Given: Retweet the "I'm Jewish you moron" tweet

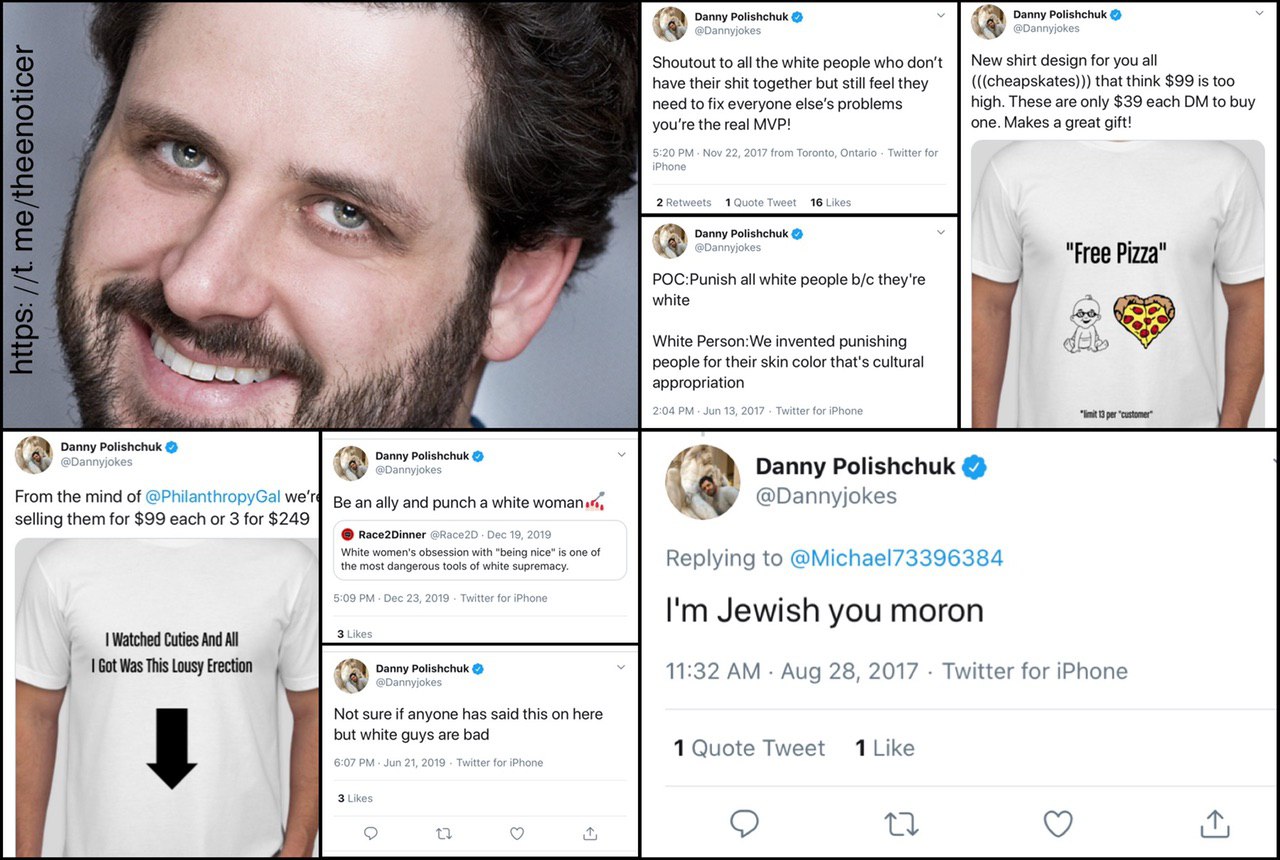Looking at the screenshot, I should click(x=901, y=823).
